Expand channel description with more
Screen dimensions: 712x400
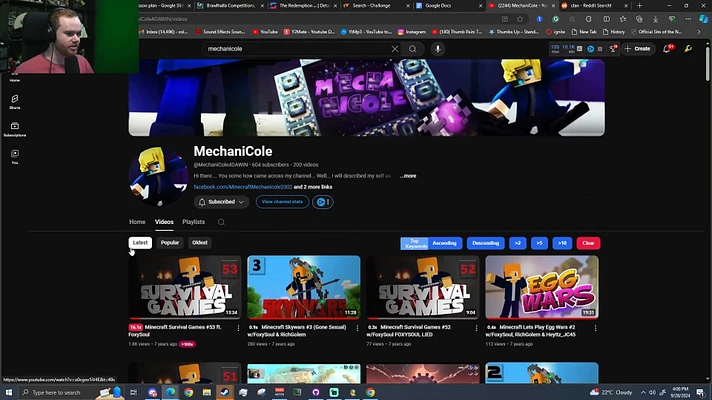coord(408,176)
